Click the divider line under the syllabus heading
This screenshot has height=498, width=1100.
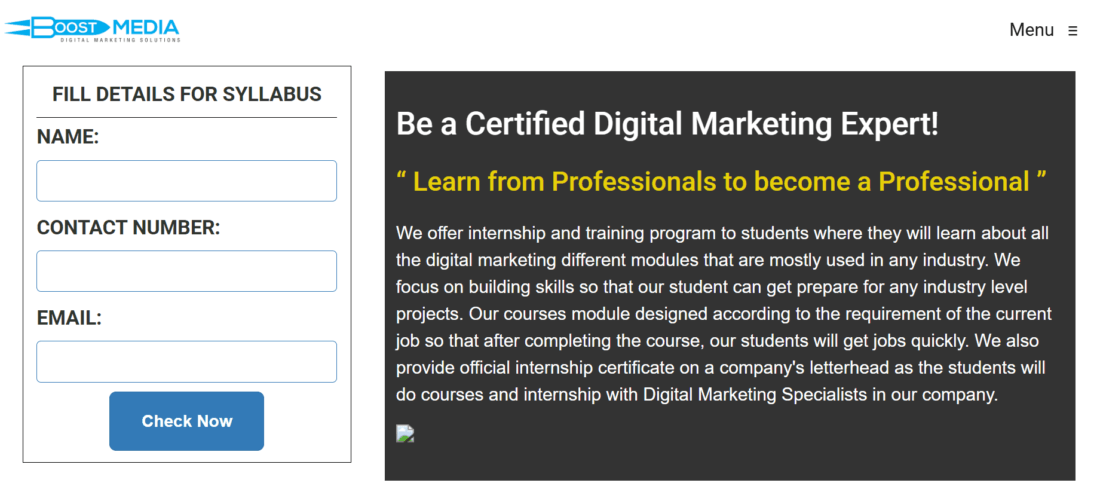pyautogui.click(x=187, y=118)
